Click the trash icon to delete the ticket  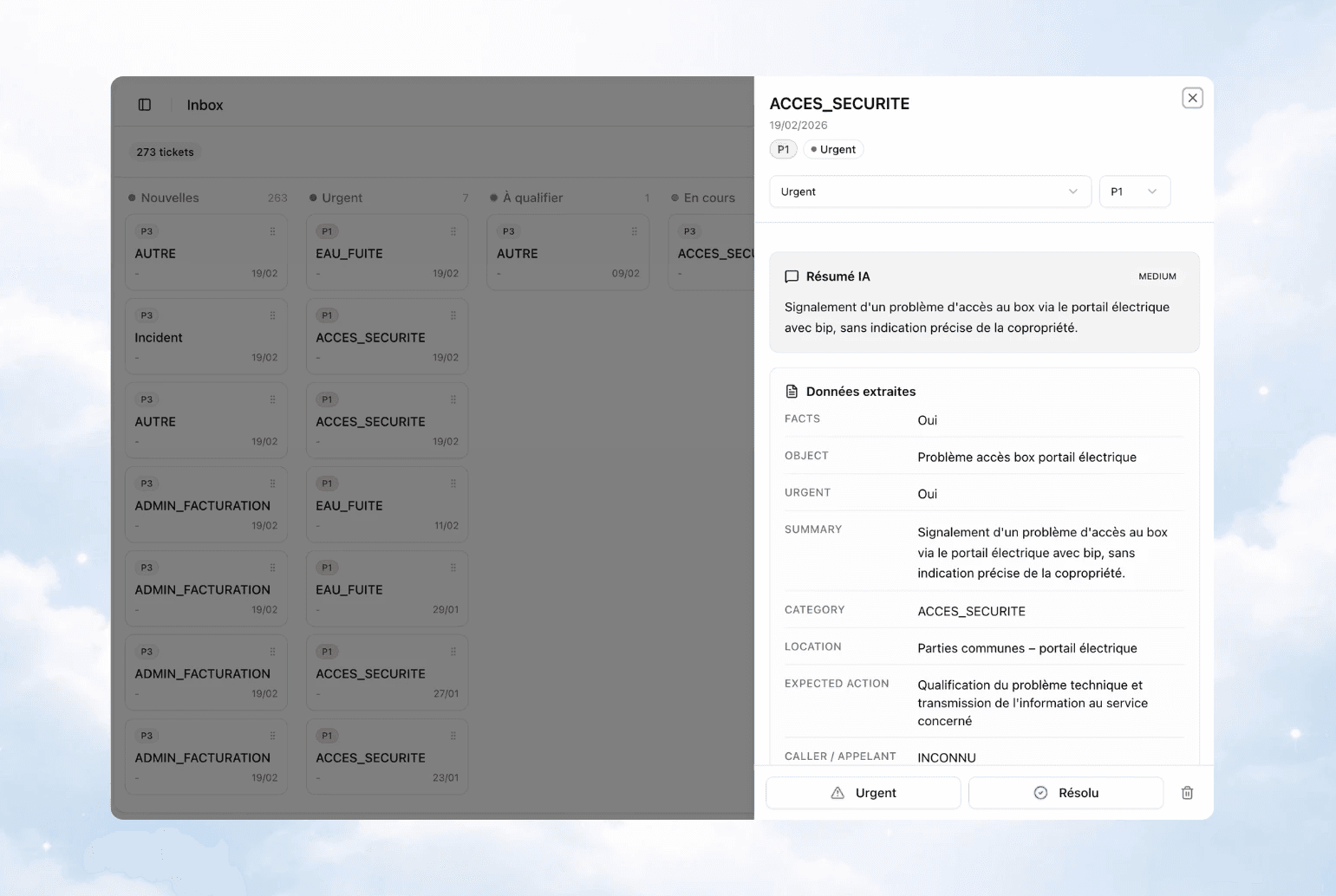(x=1186, y=792)
